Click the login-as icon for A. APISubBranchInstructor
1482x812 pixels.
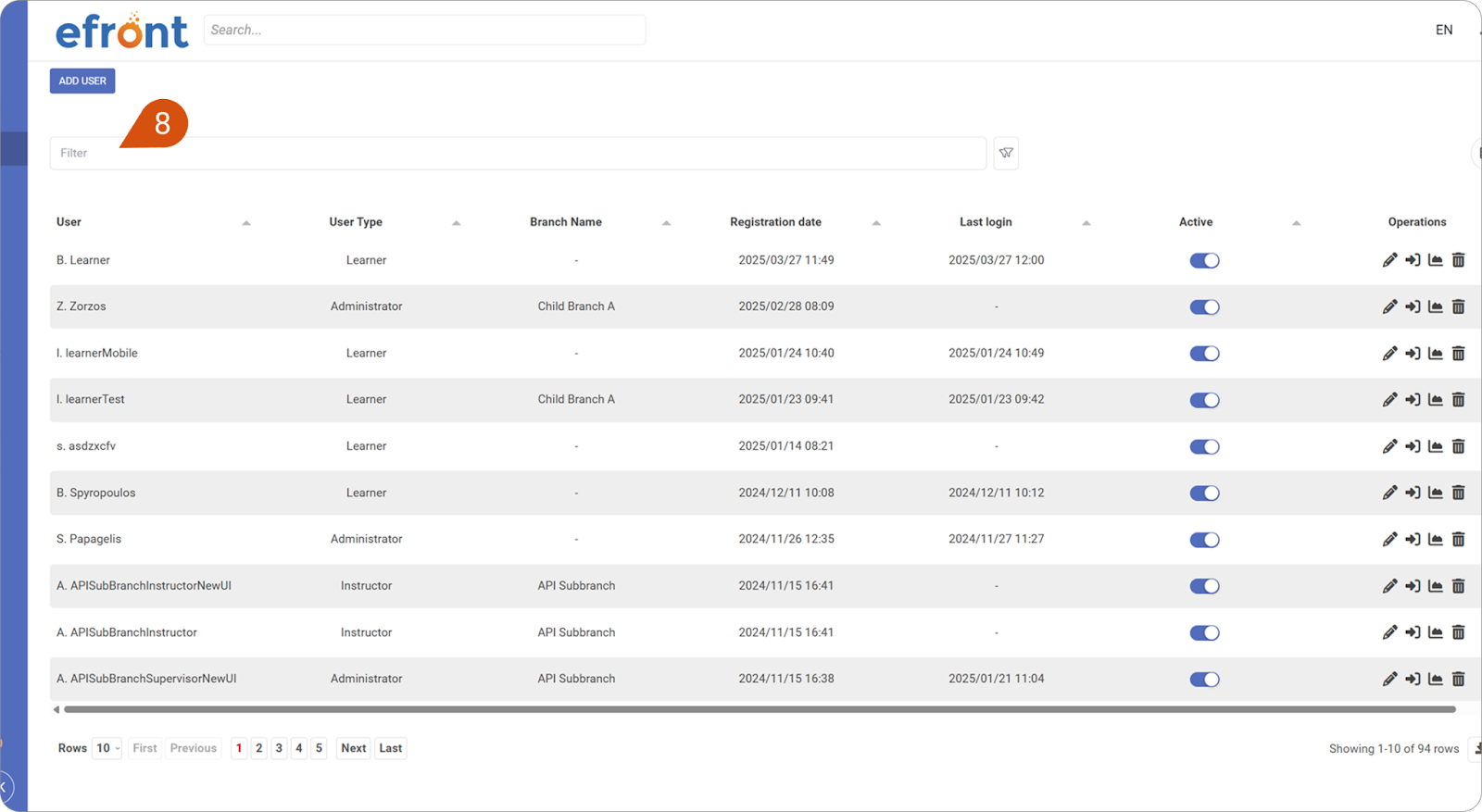(x=1413, y=632)
